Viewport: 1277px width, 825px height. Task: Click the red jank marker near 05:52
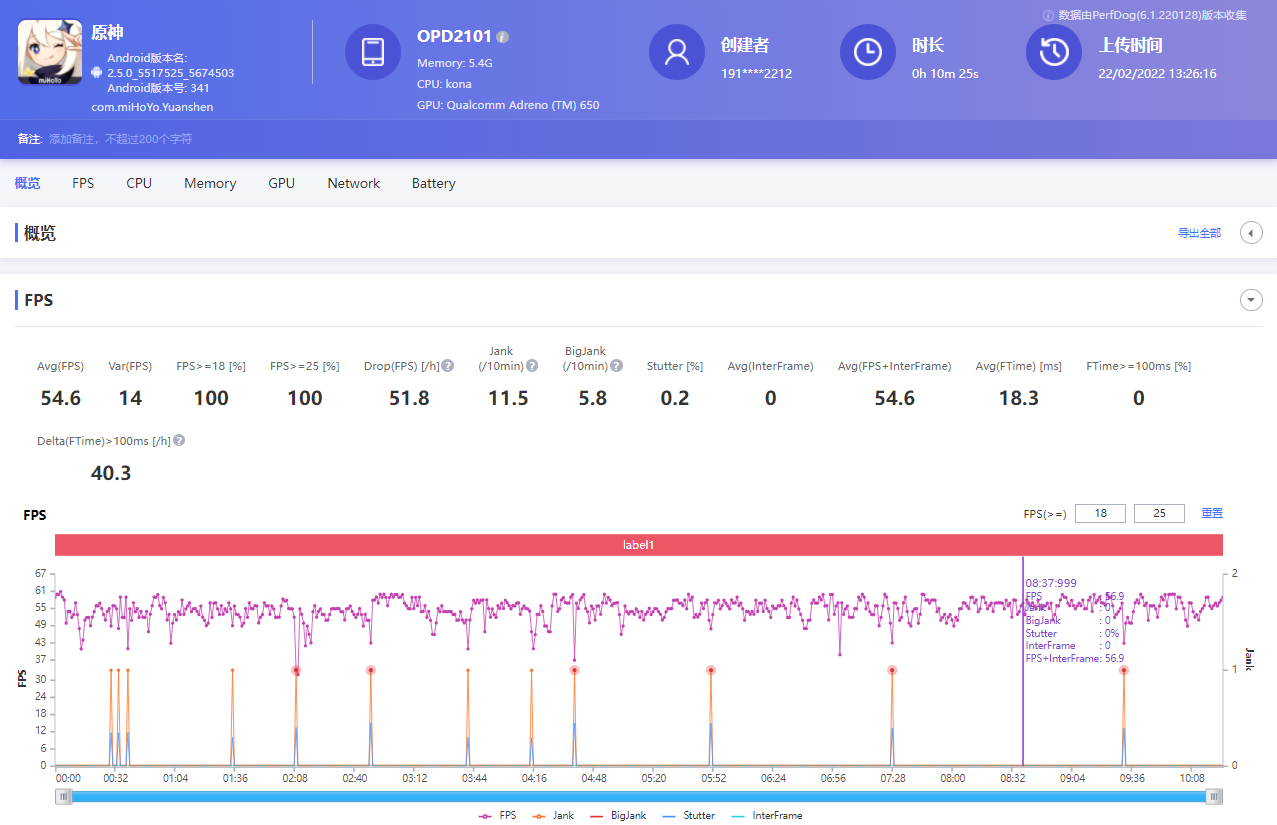pyautogui.click(x=711, y=670)
